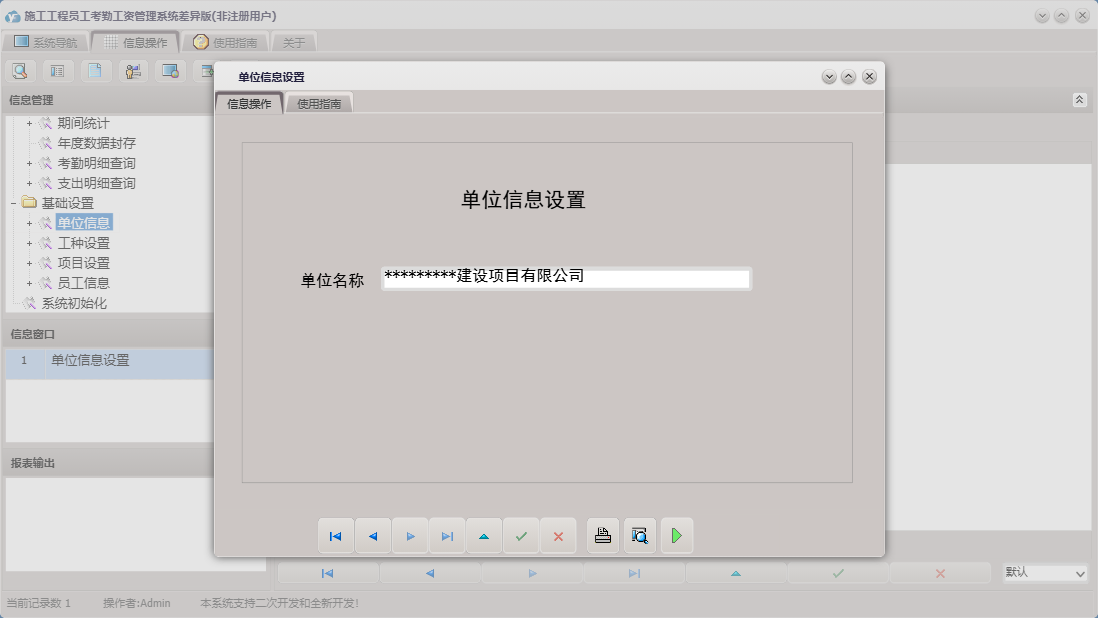
Task: Click the monitor display toolbar icon
Action: coord(172,70)
